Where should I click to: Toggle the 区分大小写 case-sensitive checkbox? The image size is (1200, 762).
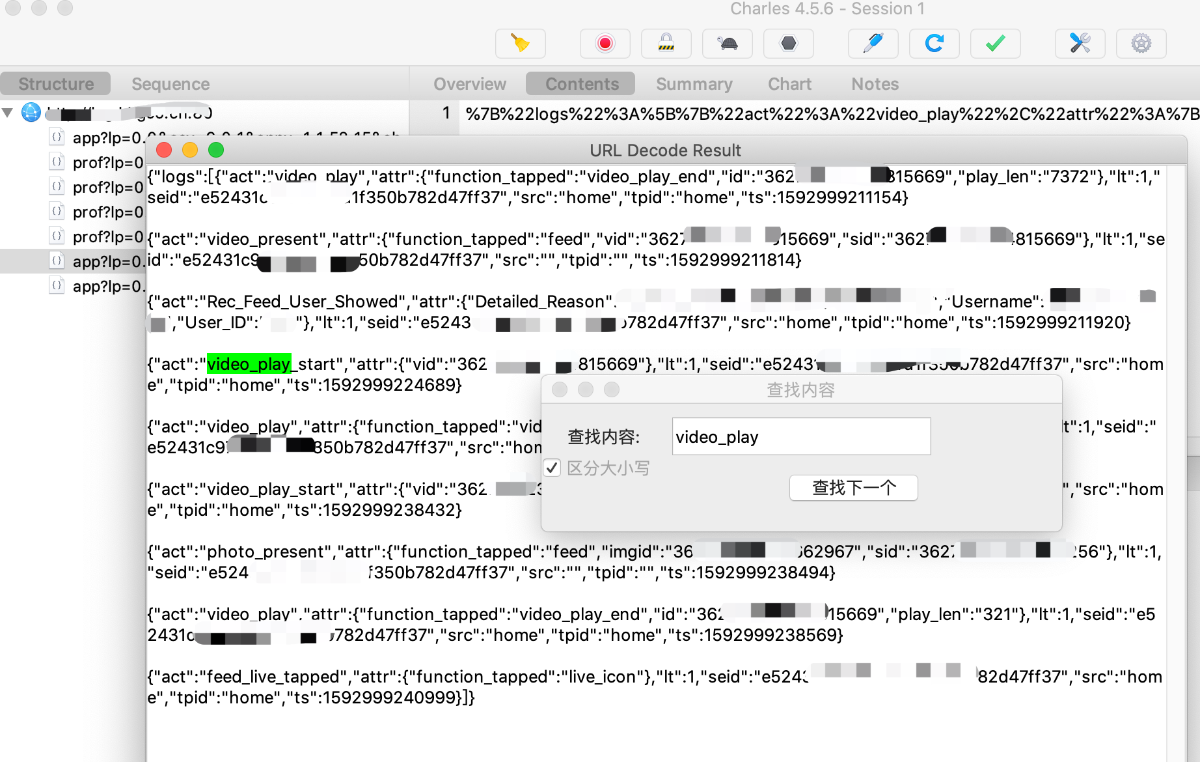click(552, 468)
